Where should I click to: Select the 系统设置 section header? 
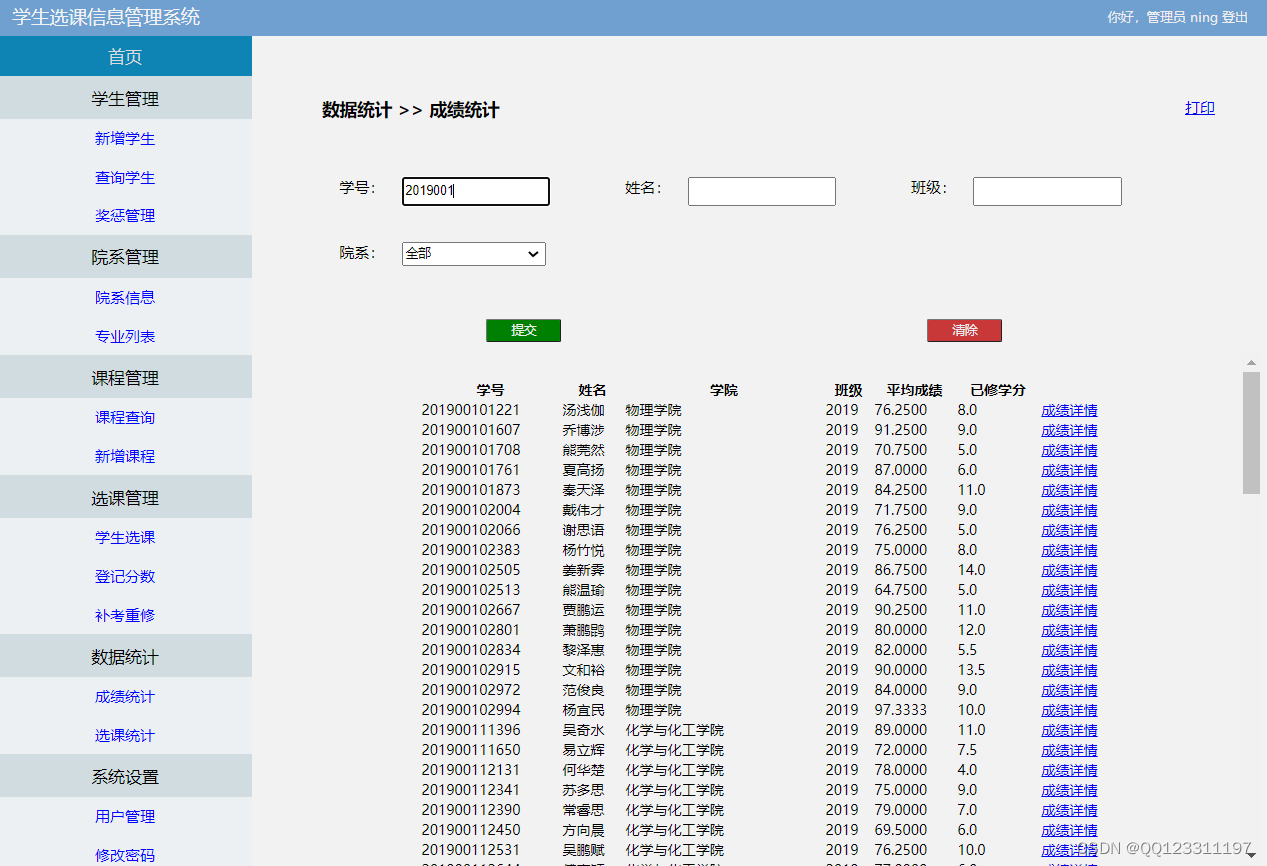(125, 777)
